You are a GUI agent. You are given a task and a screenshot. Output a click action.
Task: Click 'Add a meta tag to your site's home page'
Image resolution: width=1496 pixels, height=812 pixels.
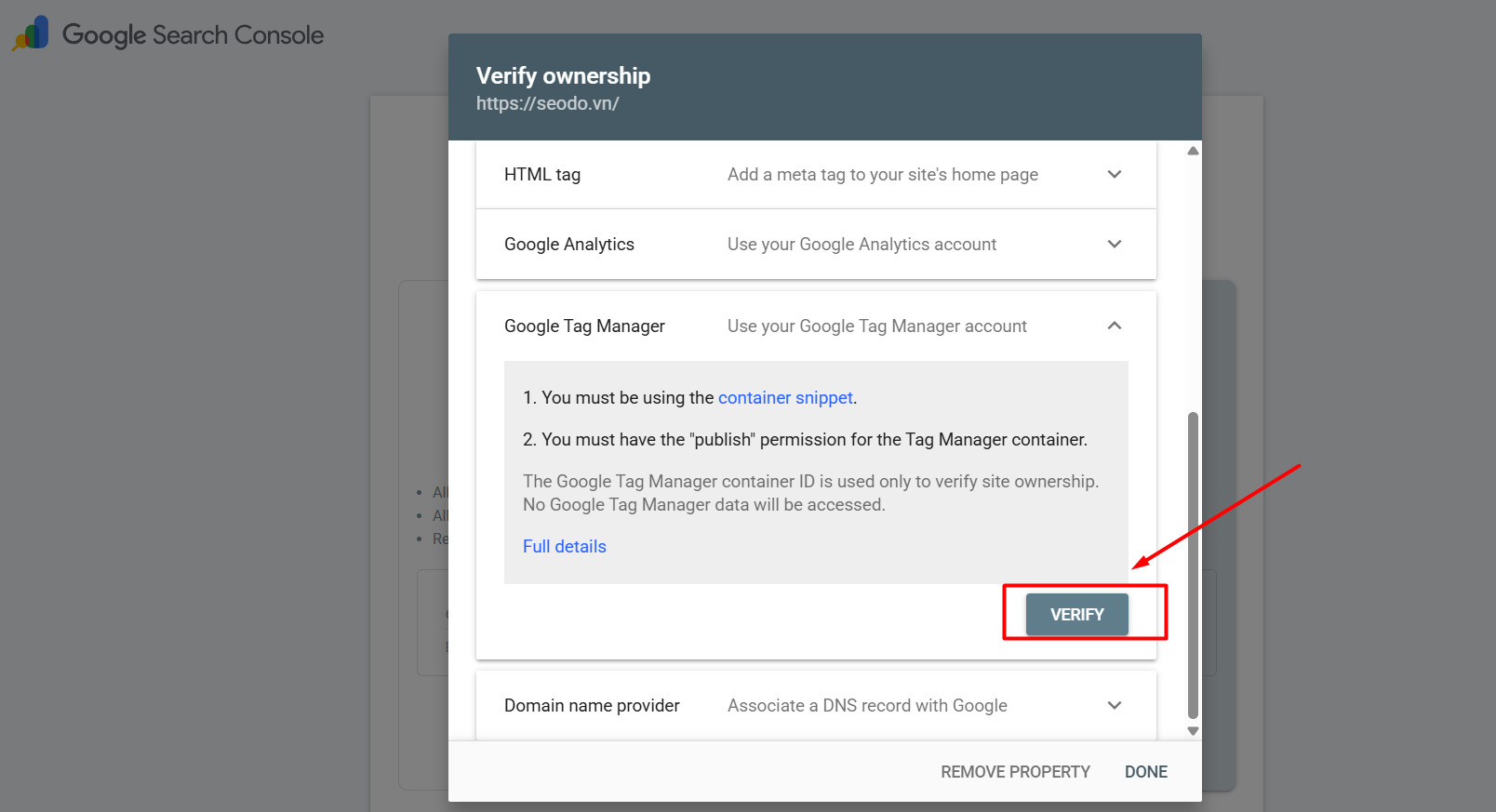pyautogui.click(x=883, y=174)
